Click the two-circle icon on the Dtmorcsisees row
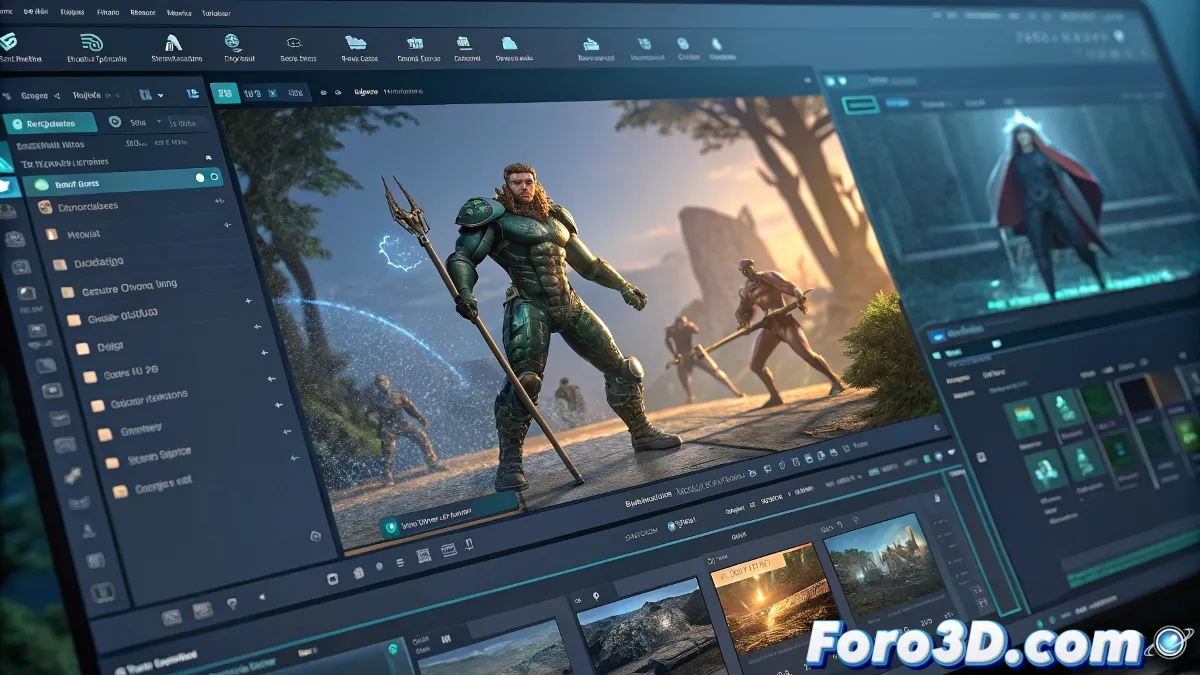1200x675 pixels. (44, 207)
